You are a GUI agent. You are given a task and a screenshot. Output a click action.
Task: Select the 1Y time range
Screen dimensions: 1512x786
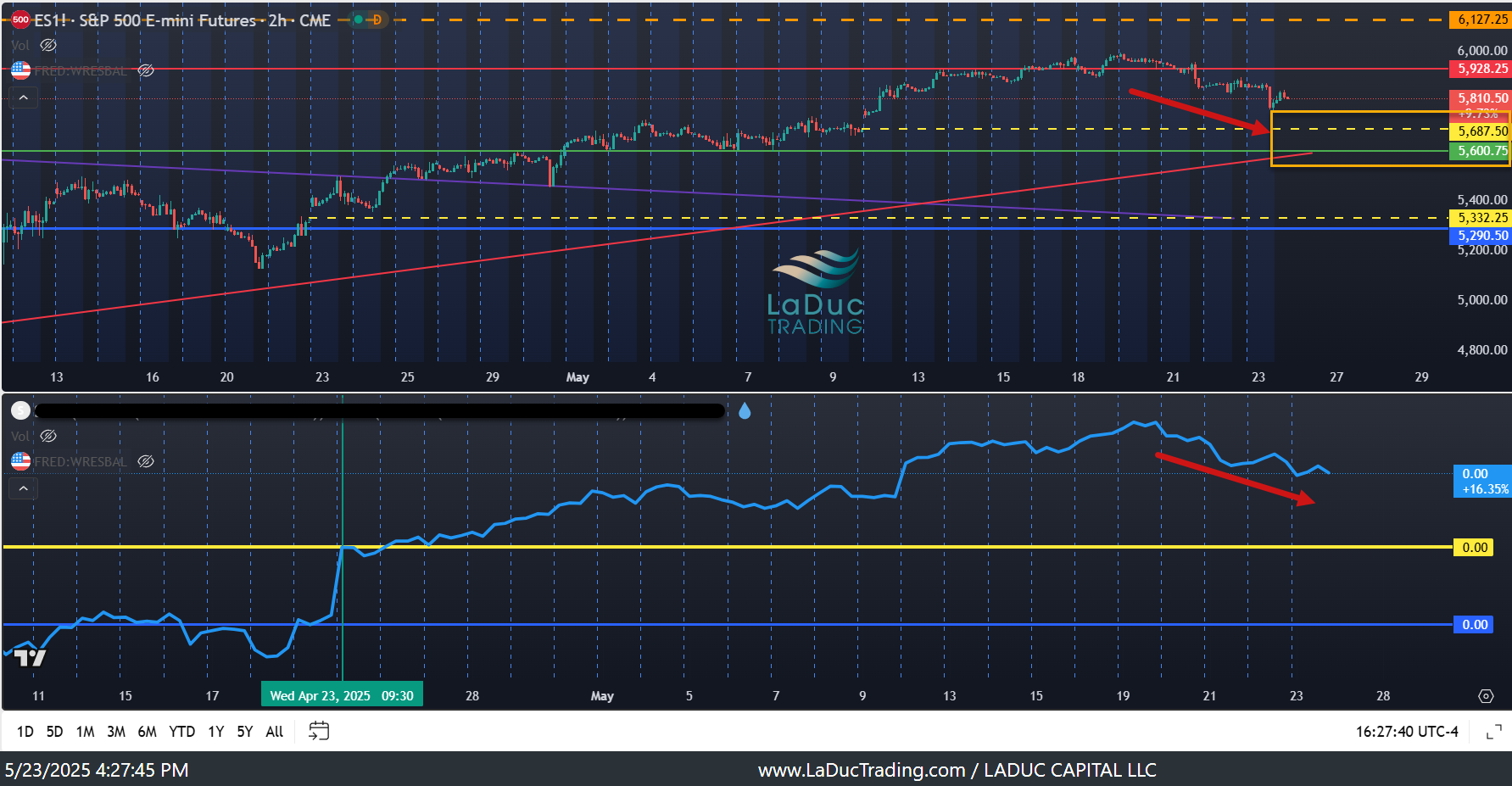pyautogui.click(x=216, y=731)
